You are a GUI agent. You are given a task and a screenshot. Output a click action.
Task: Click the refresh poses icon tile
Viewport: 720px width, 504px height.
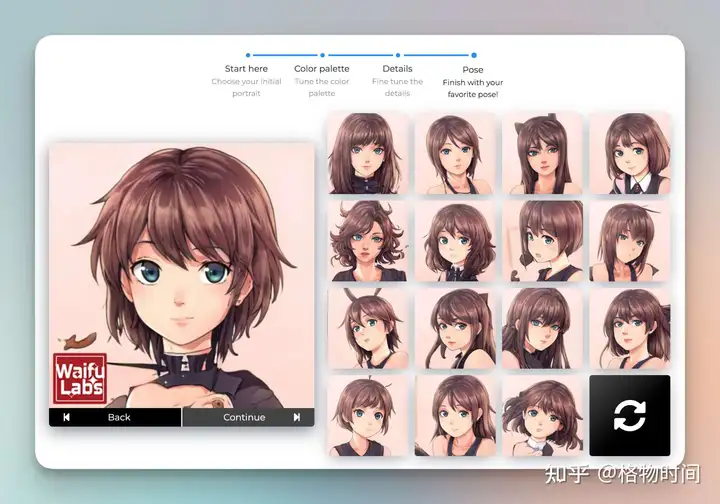point(630,415)
